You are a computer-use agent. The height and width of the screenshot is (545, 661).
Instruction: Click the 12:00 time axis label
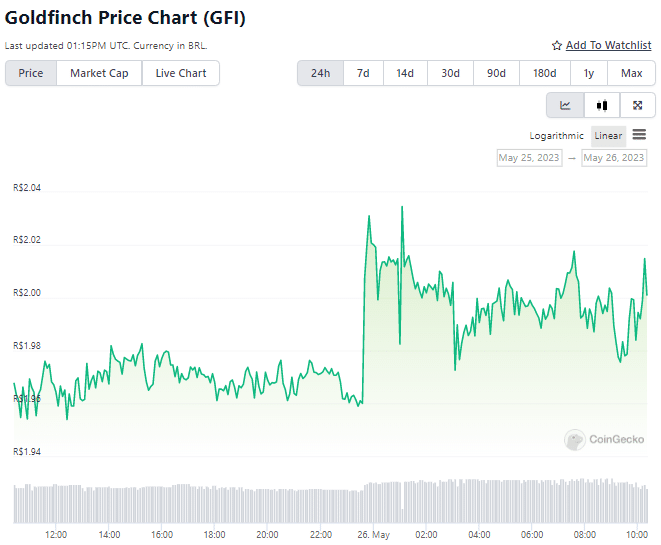(56, 535)
